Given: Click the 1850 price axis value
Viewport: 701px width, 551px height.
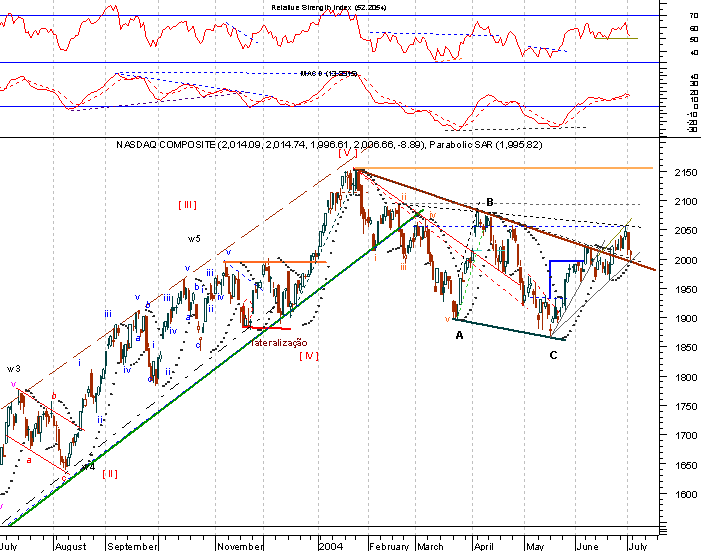Looking at the screenshot, I should 685,348.
